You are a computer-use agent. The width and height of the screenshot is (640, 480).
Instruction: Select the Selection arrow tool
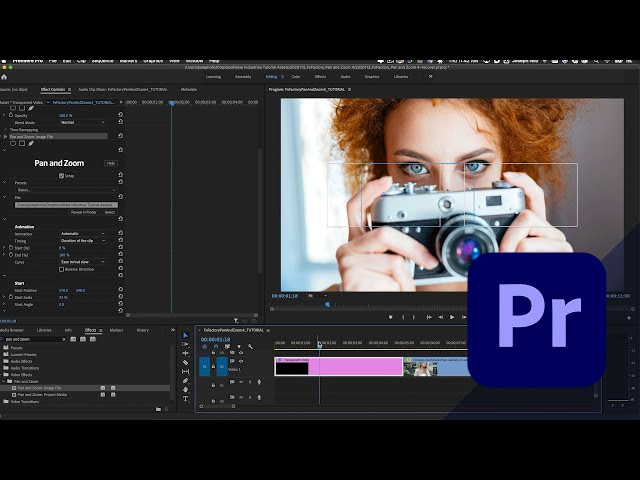(x=185, y=335)
